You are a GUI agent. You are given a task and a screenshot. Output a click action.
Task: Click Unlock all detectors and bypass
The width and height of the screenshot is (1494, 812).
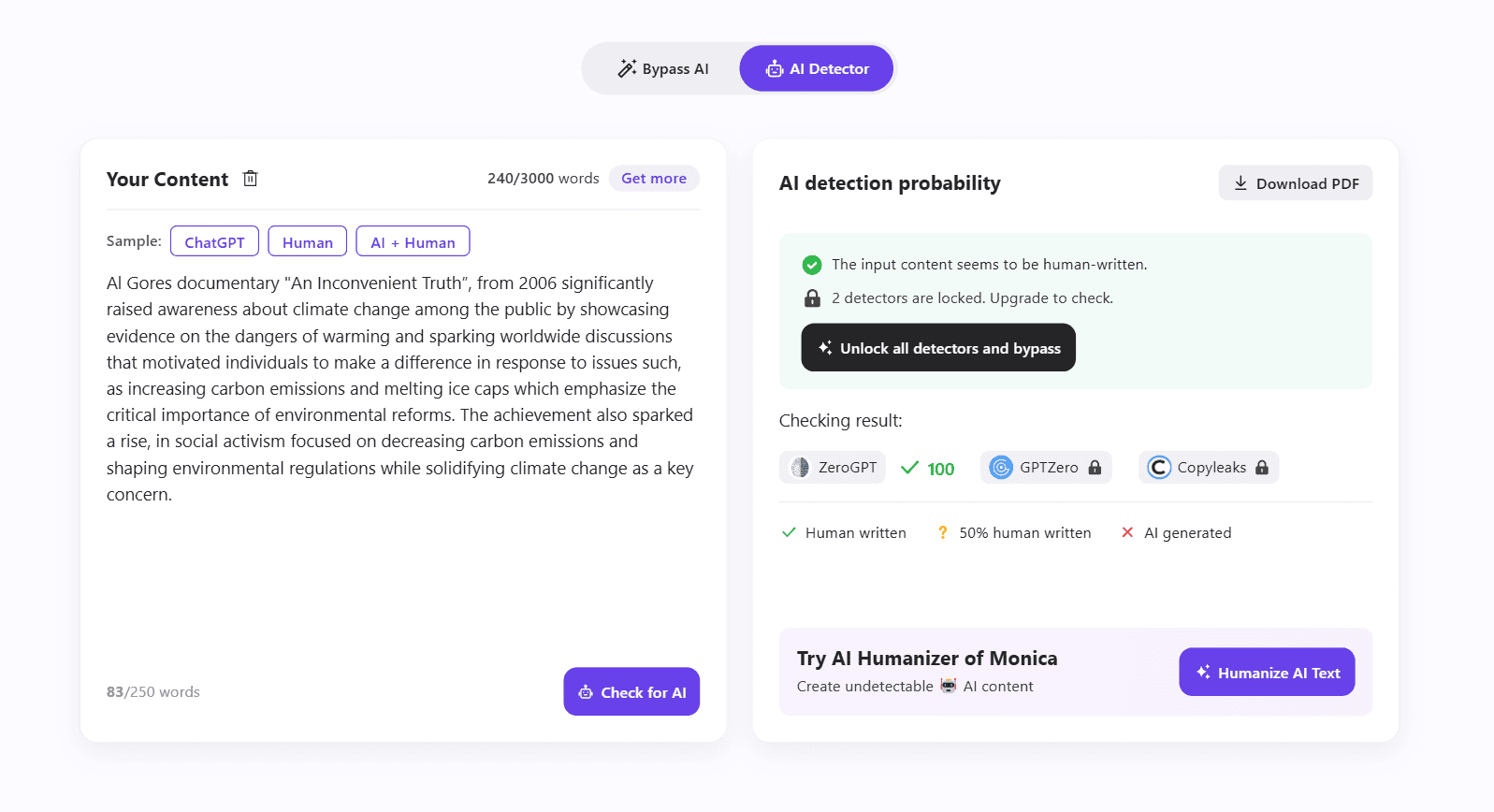click(938, 348)
